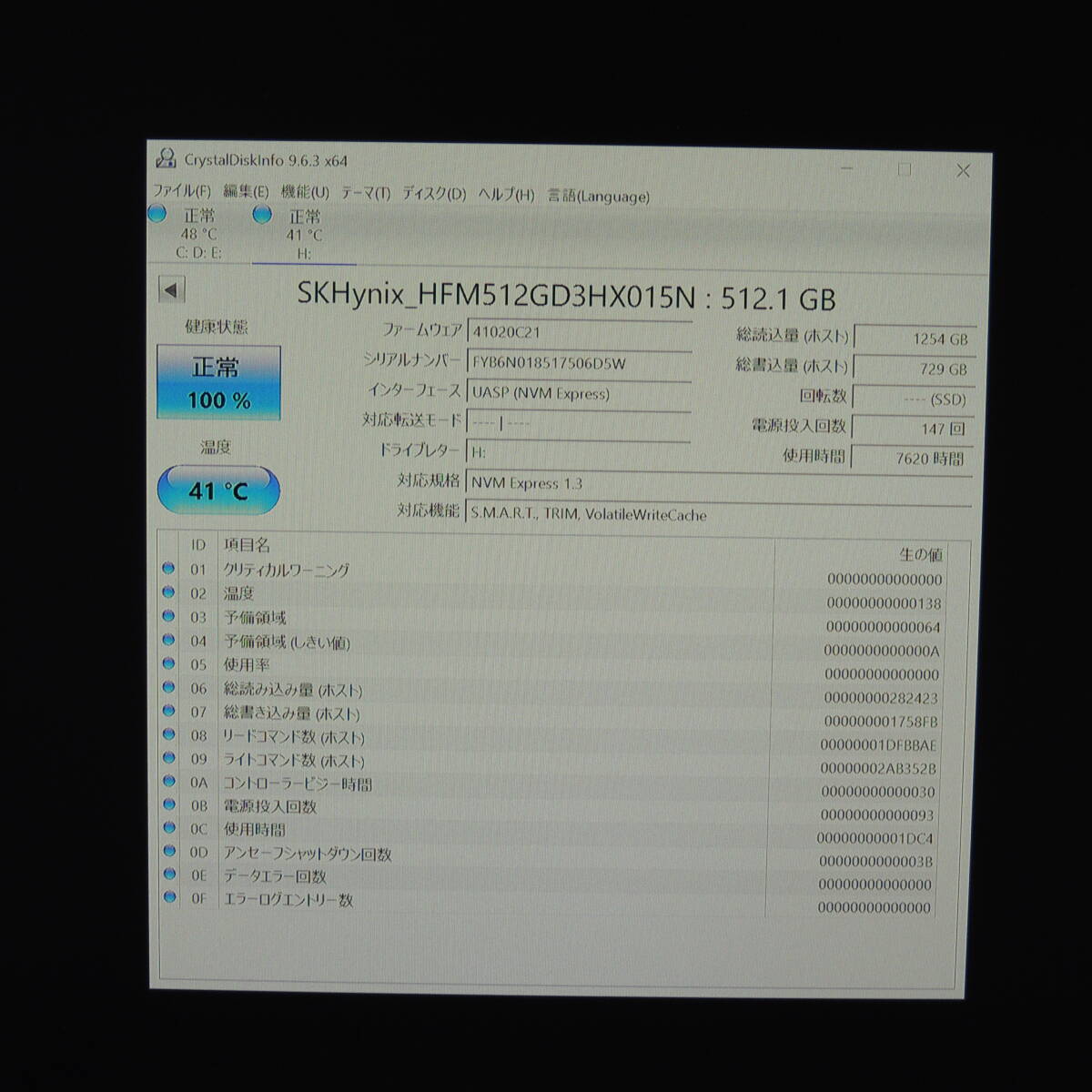
Task: Click the previous disk arrow button
Action: pyautogui.click(x=171, y=290)
